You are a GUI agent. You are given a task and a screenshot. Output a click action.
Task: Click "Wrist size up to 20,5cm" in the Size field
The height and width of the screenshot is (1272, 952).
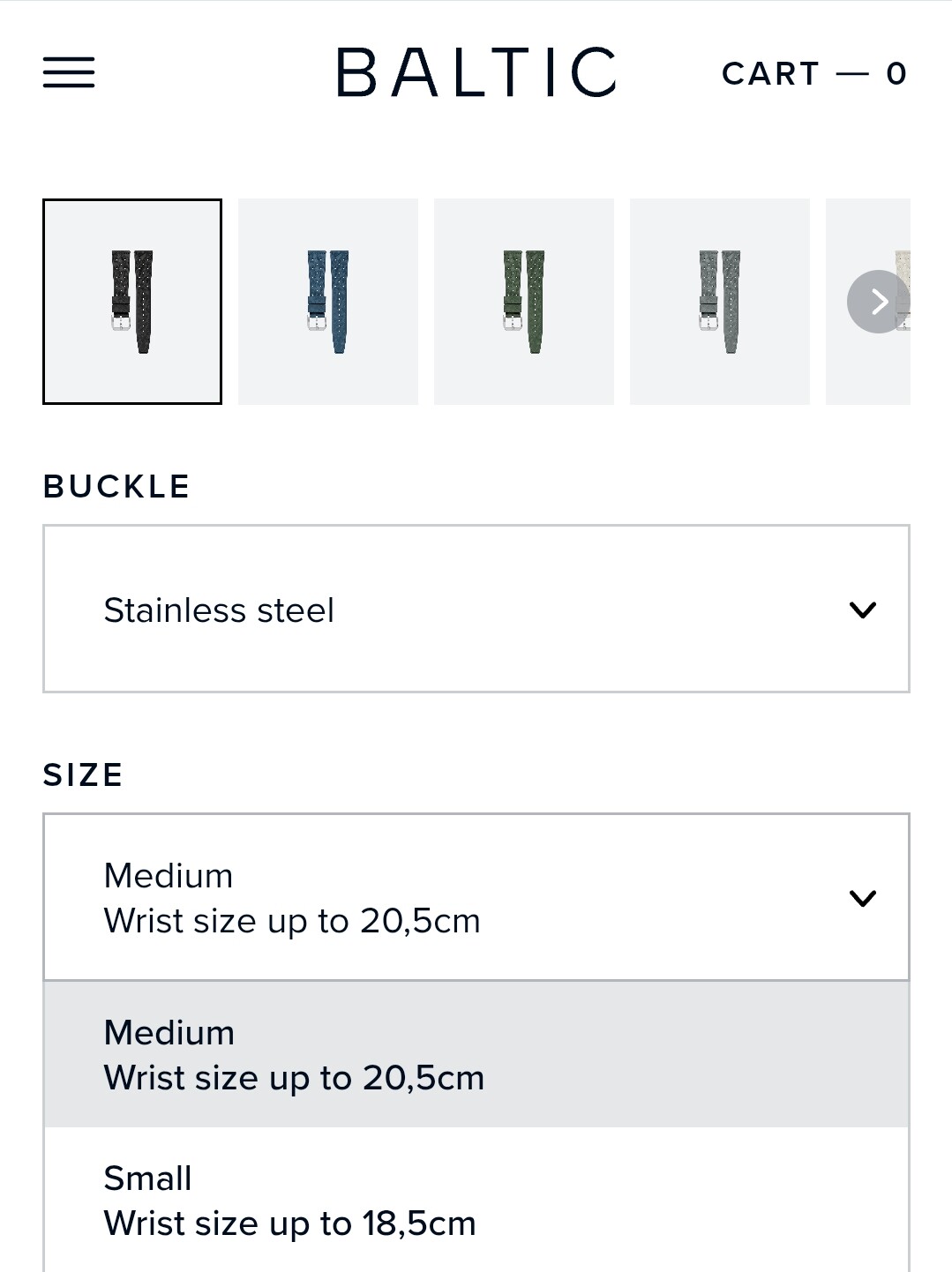click(292, 921)
